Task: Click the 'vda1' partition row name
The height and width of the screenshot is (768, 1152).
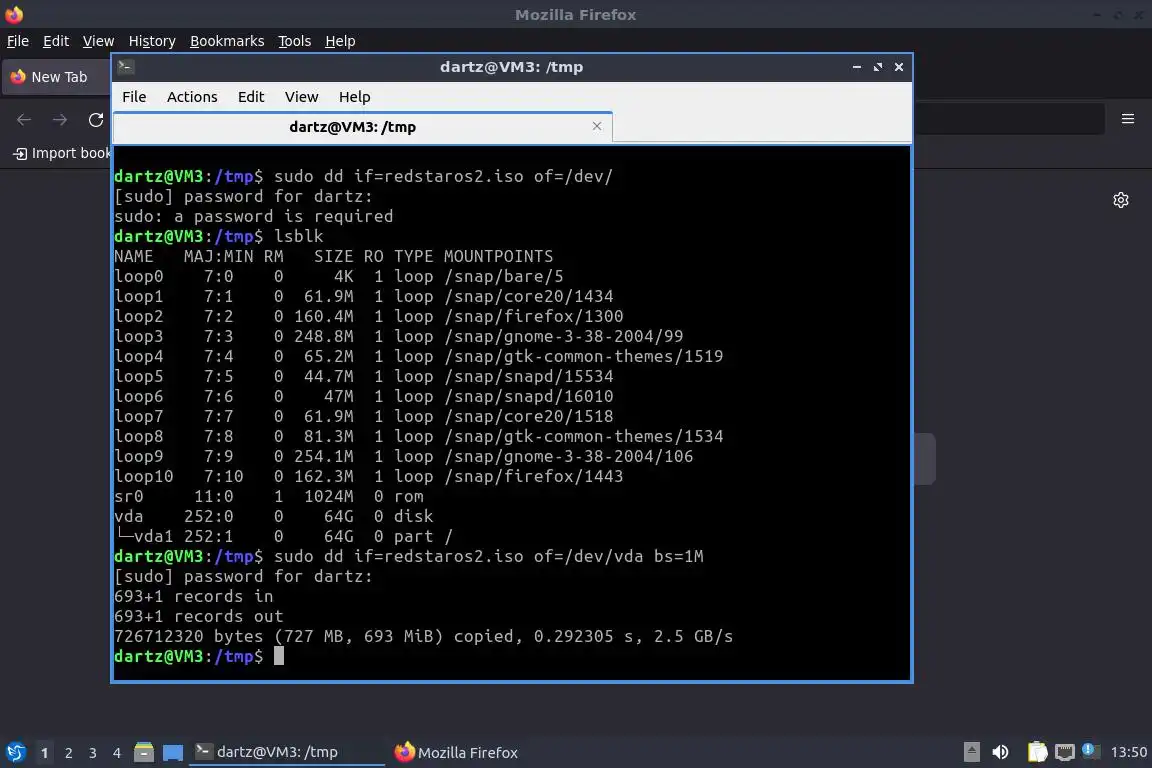Action: (153, 536)
